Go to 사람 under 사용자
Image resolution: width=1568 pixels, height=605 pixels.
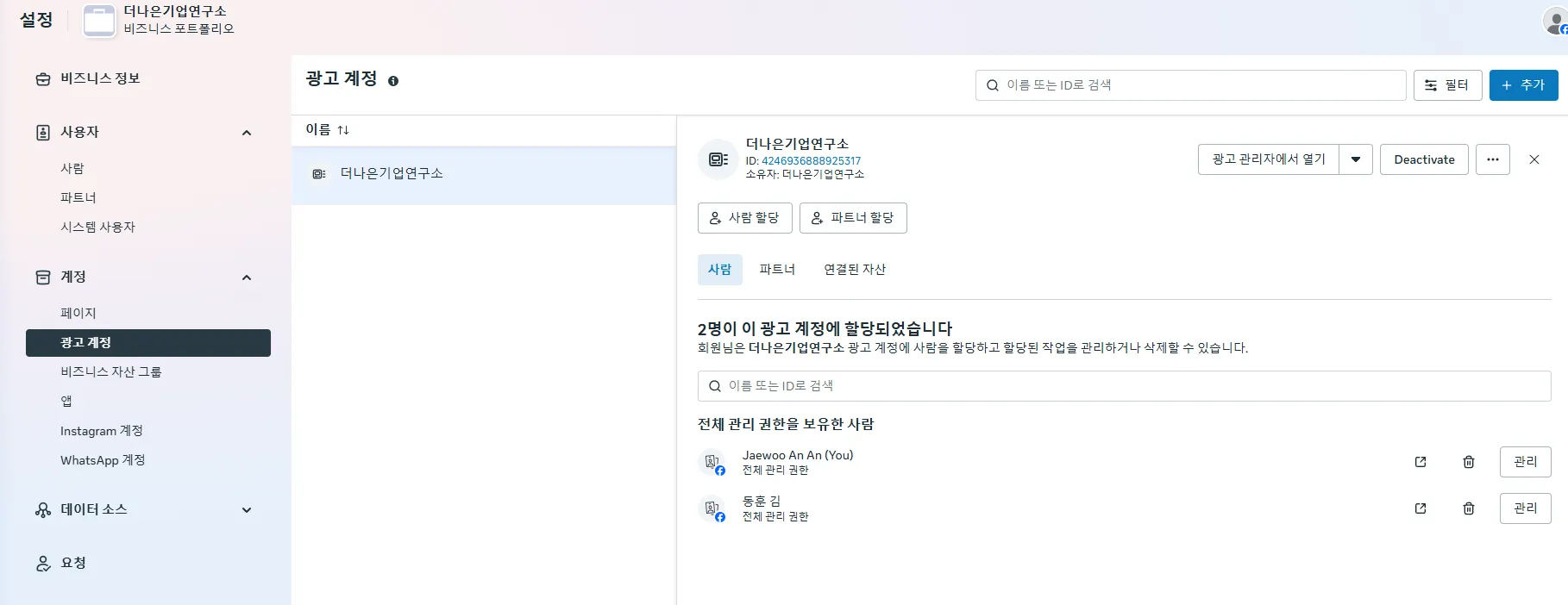(x=72, y=168)
